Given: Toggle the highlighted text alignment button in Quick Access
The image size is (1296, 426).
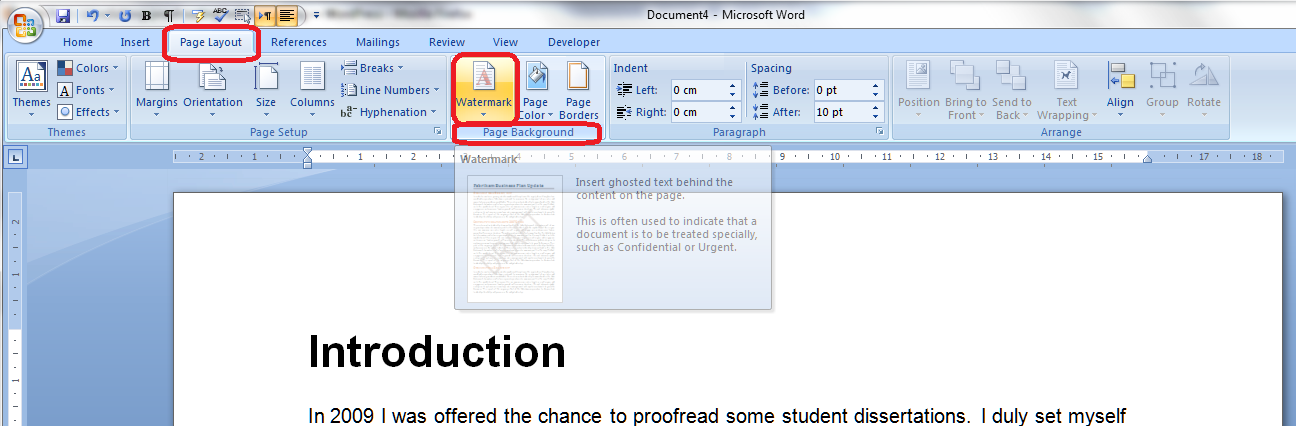Looking at the screenshot, I should point(287,16).
